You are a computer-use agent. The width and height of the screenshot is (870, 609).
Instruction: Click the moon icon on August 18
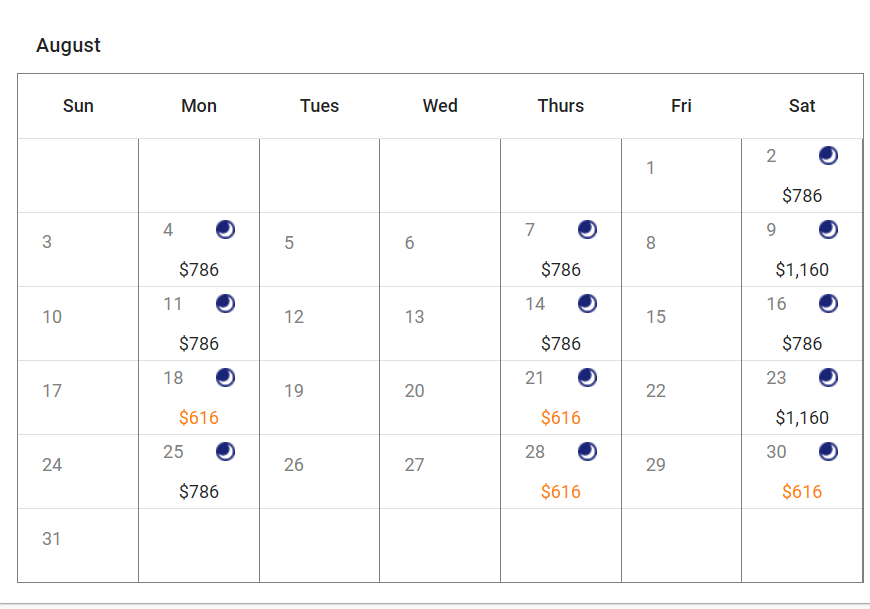[225, 377]
